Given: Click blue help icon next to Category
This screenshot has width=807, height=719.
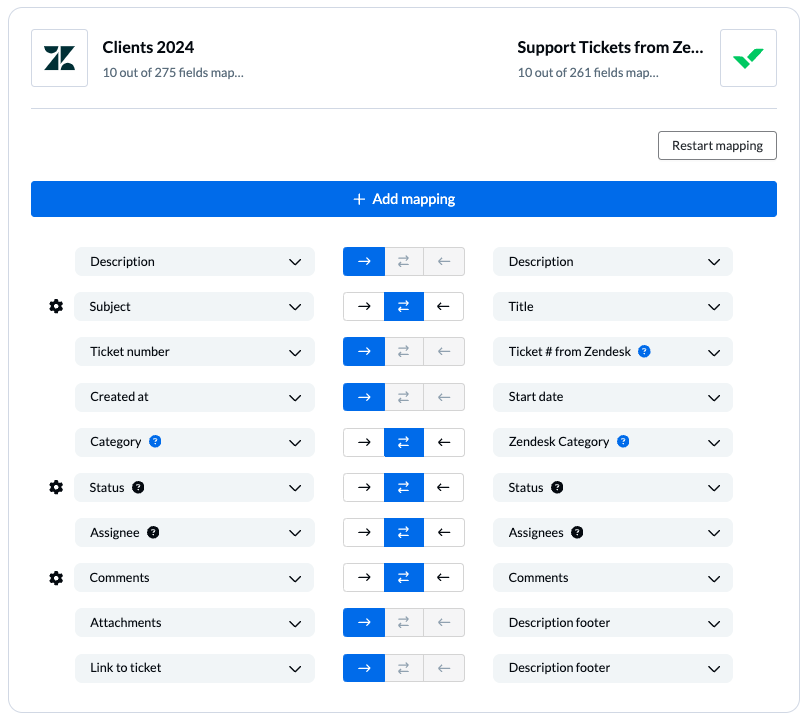Looking at the screenshot, I should (155, 442).
